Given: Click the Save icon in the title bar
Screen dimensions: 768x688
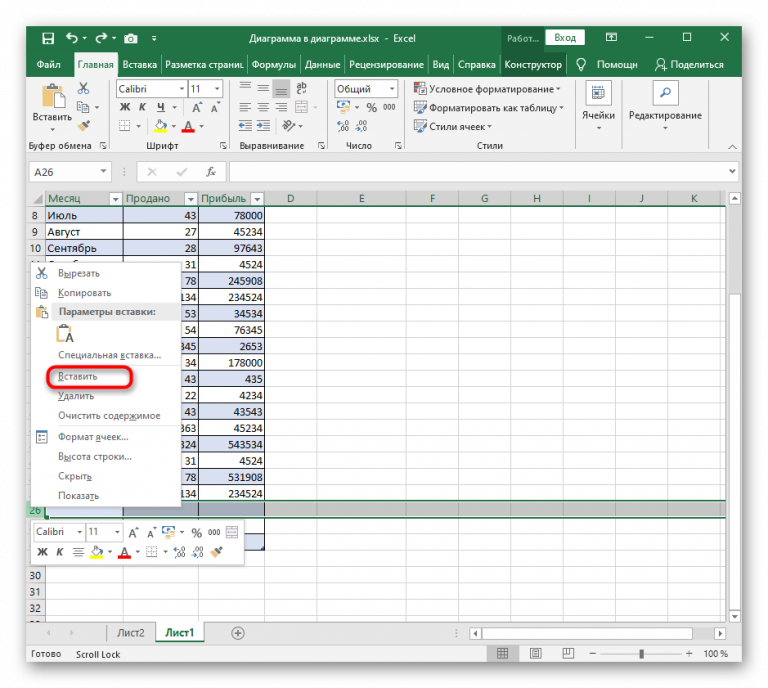Looking at the screenshot, I should tap(48, 38).
